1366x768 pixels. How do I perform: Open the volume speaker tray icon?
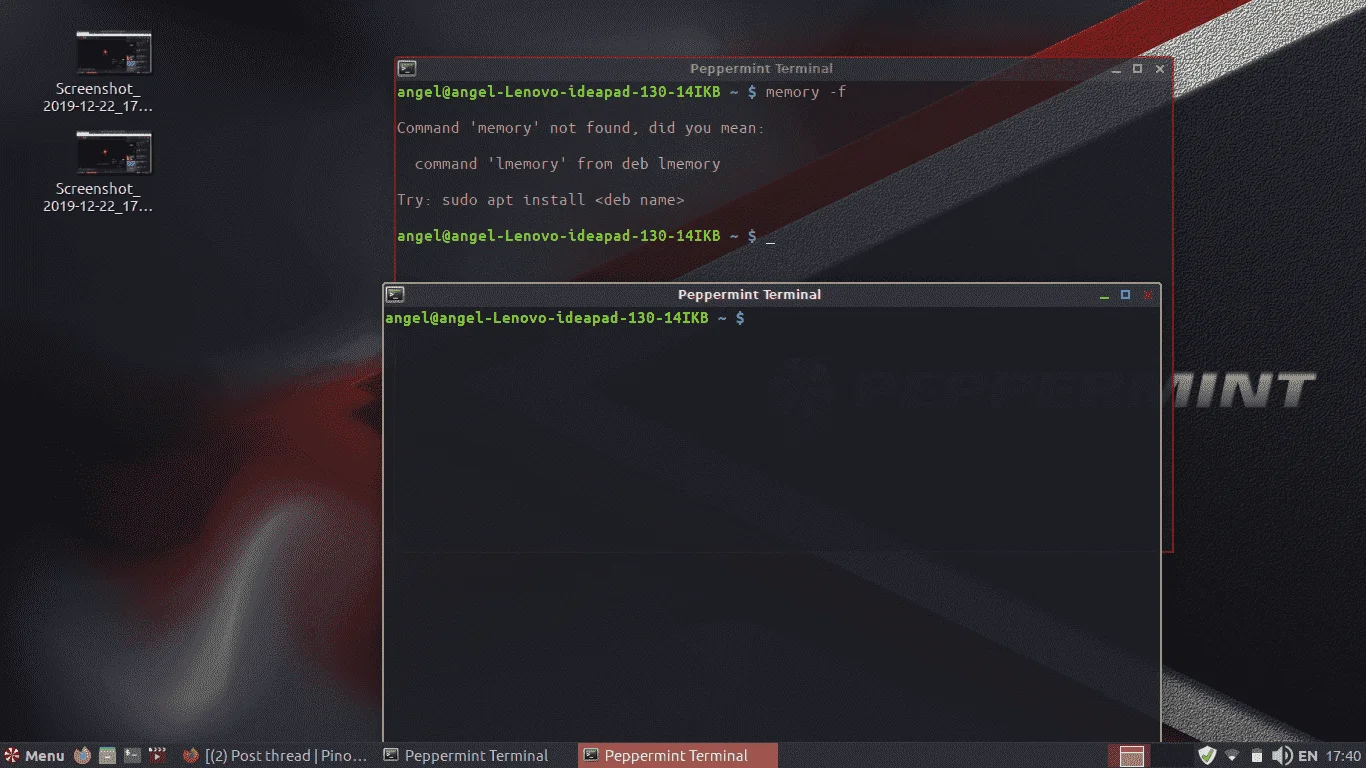(1281, 755)
